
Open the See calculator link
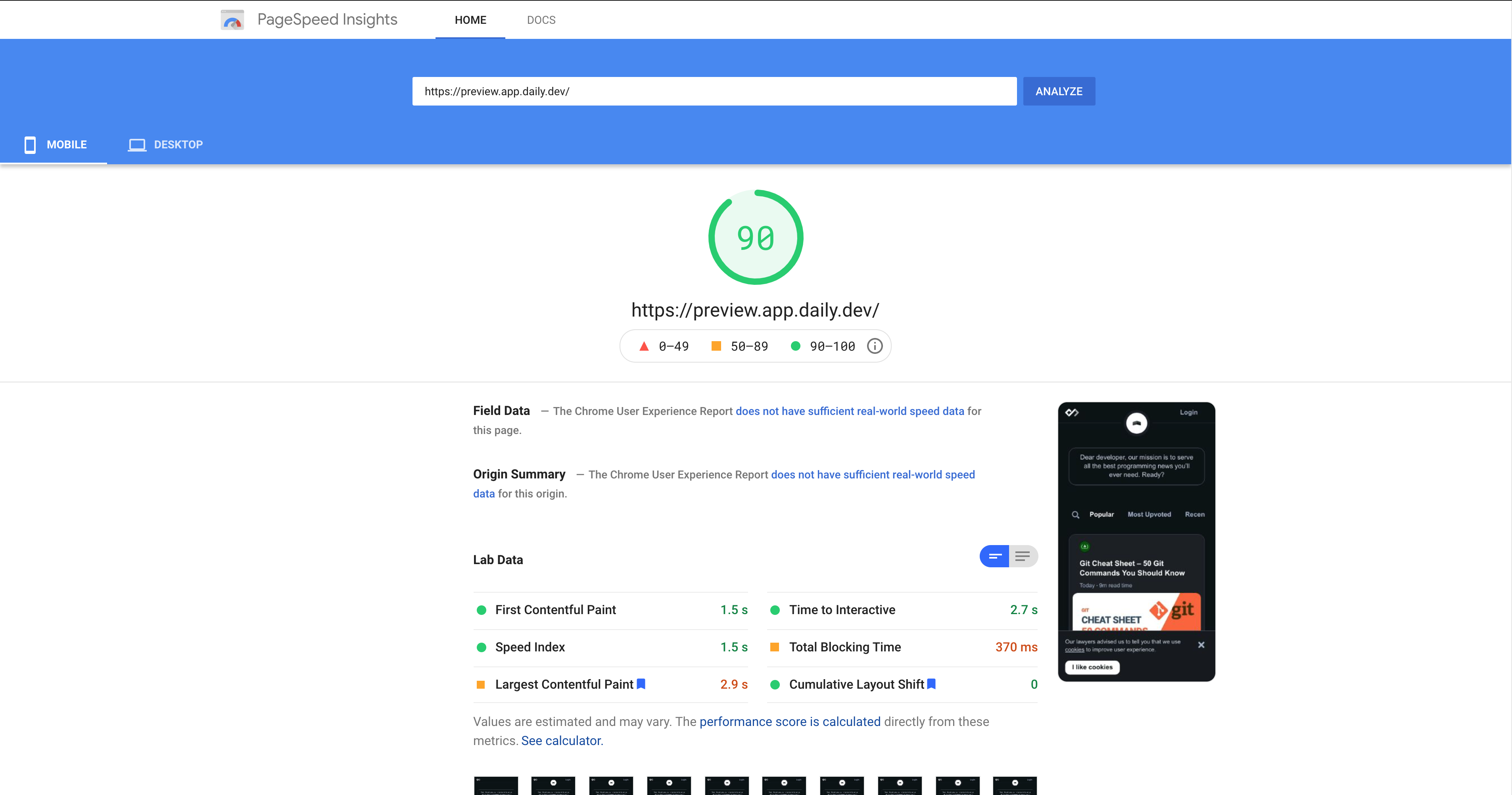click(562, 741)
